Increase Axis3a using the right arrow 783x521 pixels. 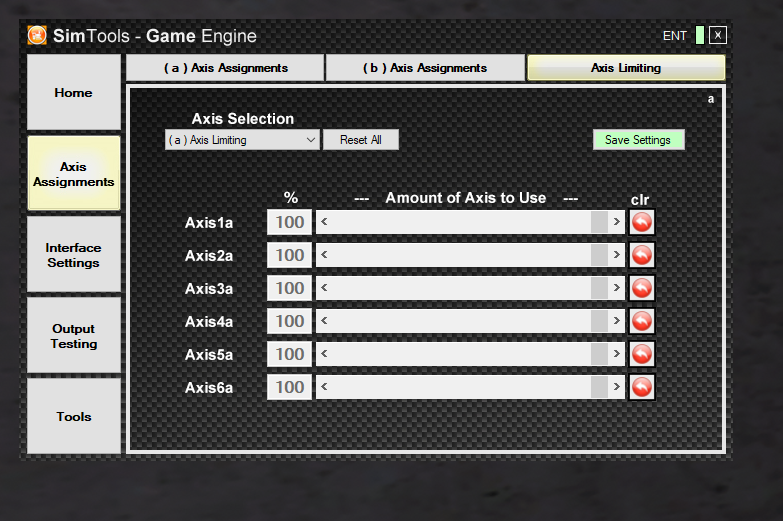pos(616,288)
